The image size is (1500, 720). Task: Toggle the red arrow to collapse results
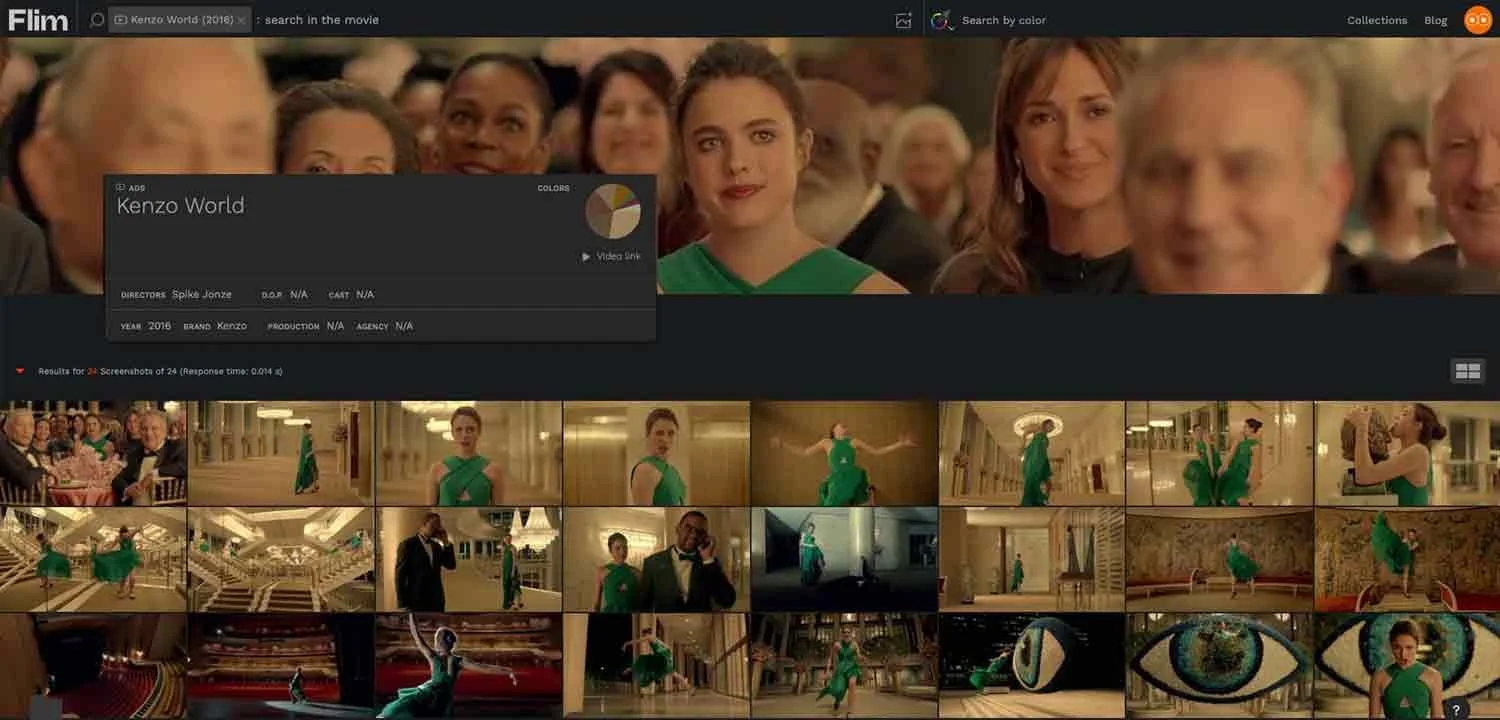(x=19, y=370)
